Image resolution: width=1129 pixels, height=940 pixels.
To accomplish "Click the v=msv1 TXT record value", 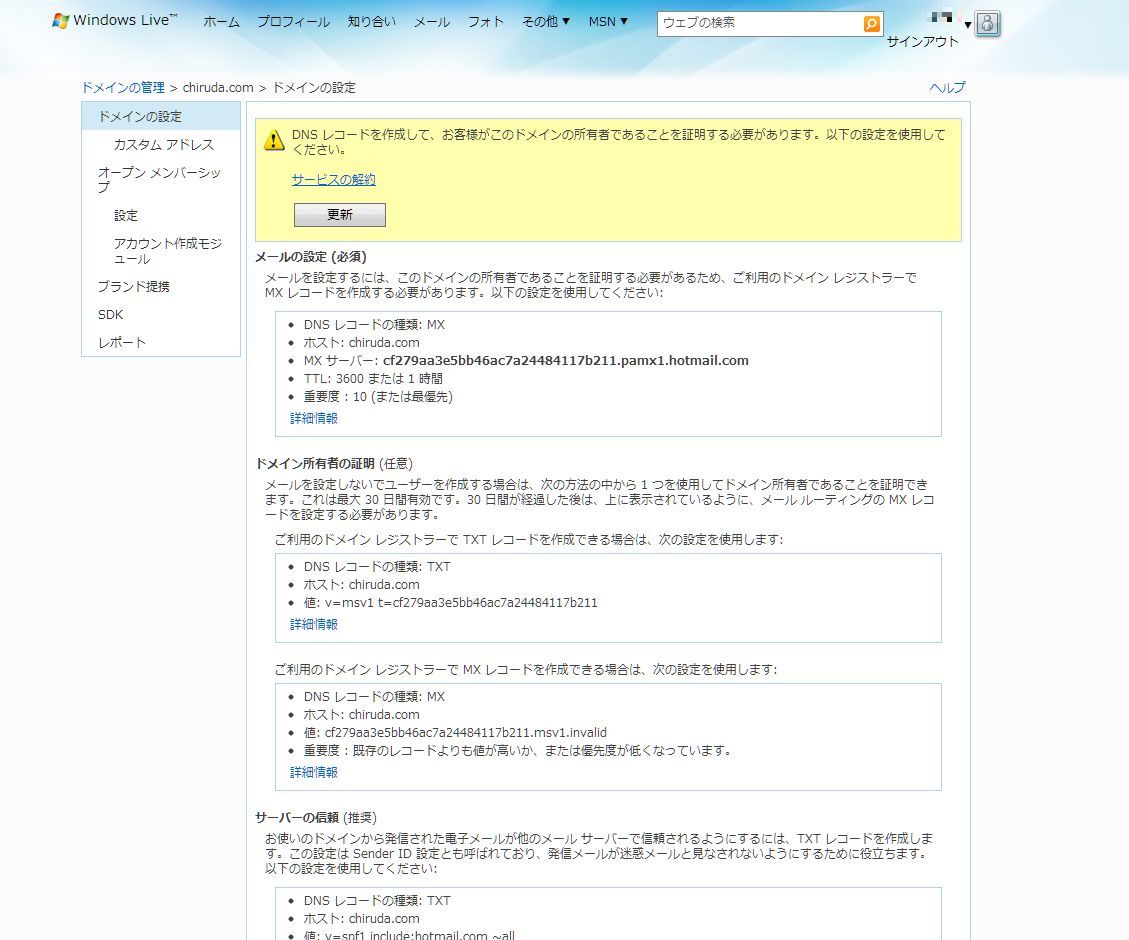I will [x=461, y=602].
